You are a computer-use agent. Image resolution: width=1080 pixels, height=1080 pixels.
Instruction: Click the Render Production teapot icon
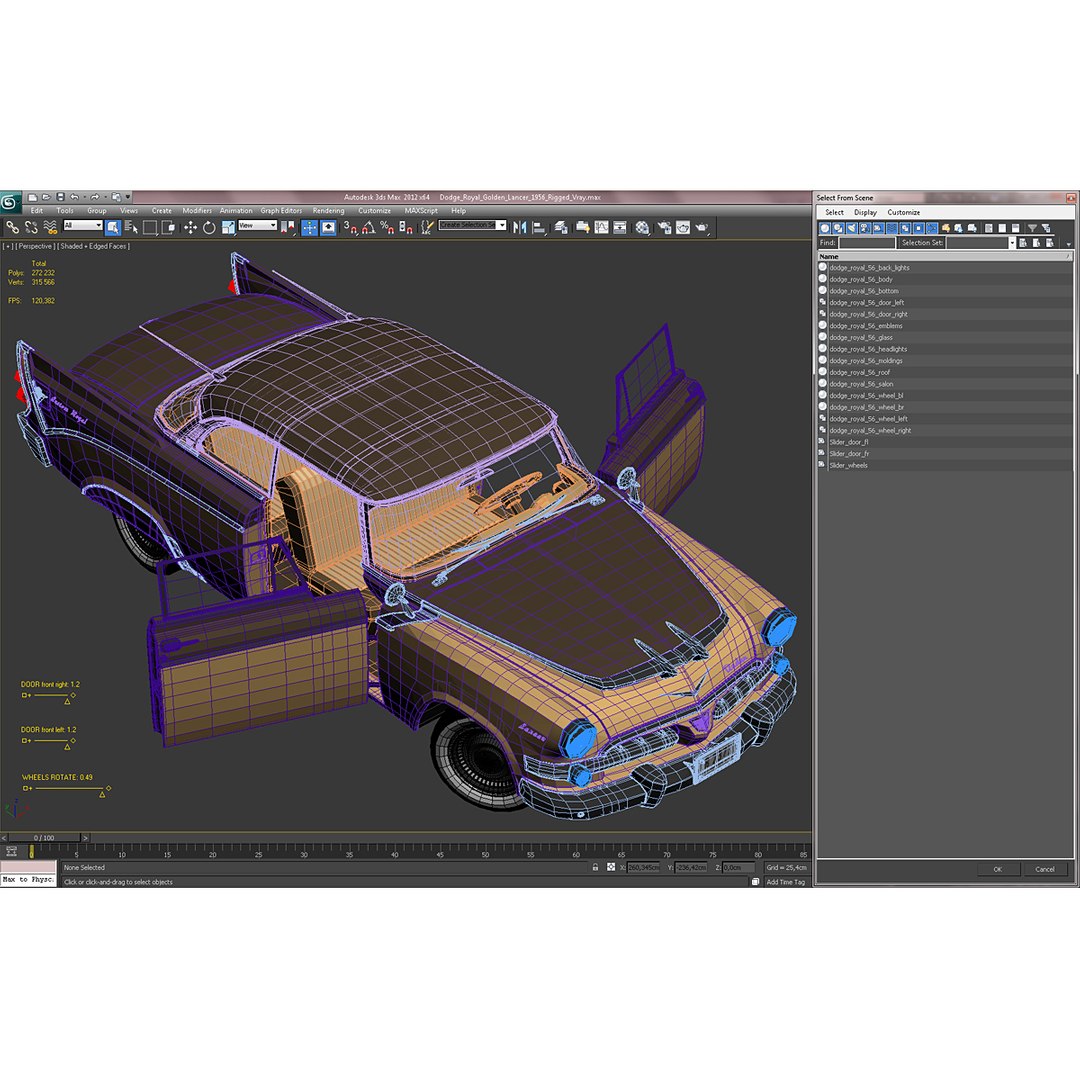(702, 227)
